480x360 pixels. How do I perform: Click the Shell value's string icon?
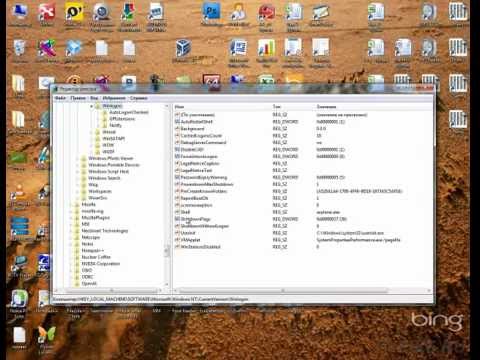click(177, 212)
